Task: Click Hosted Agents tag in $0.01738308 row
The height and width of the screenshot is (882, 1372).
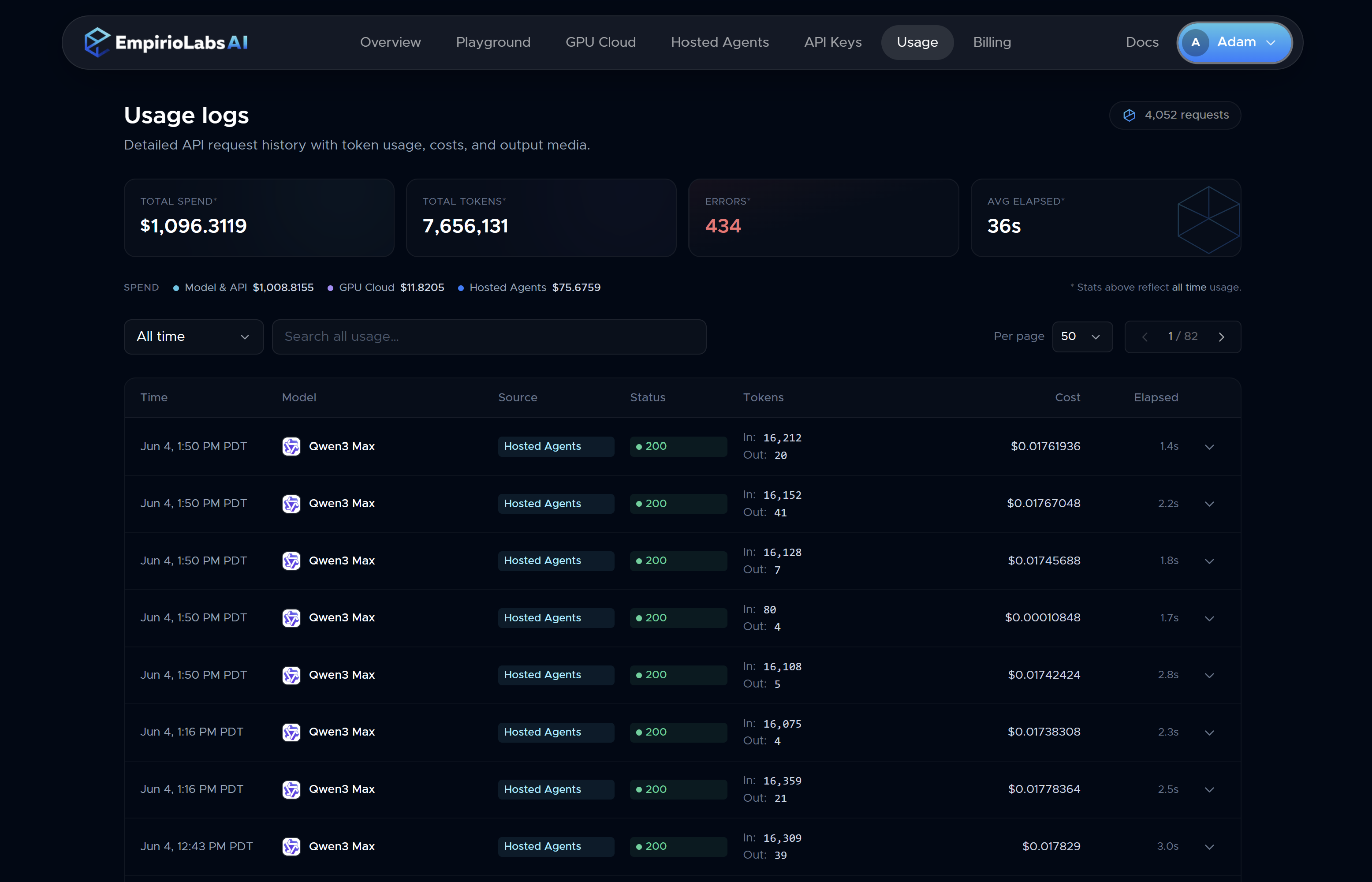Action: click(x=556, y=732)
